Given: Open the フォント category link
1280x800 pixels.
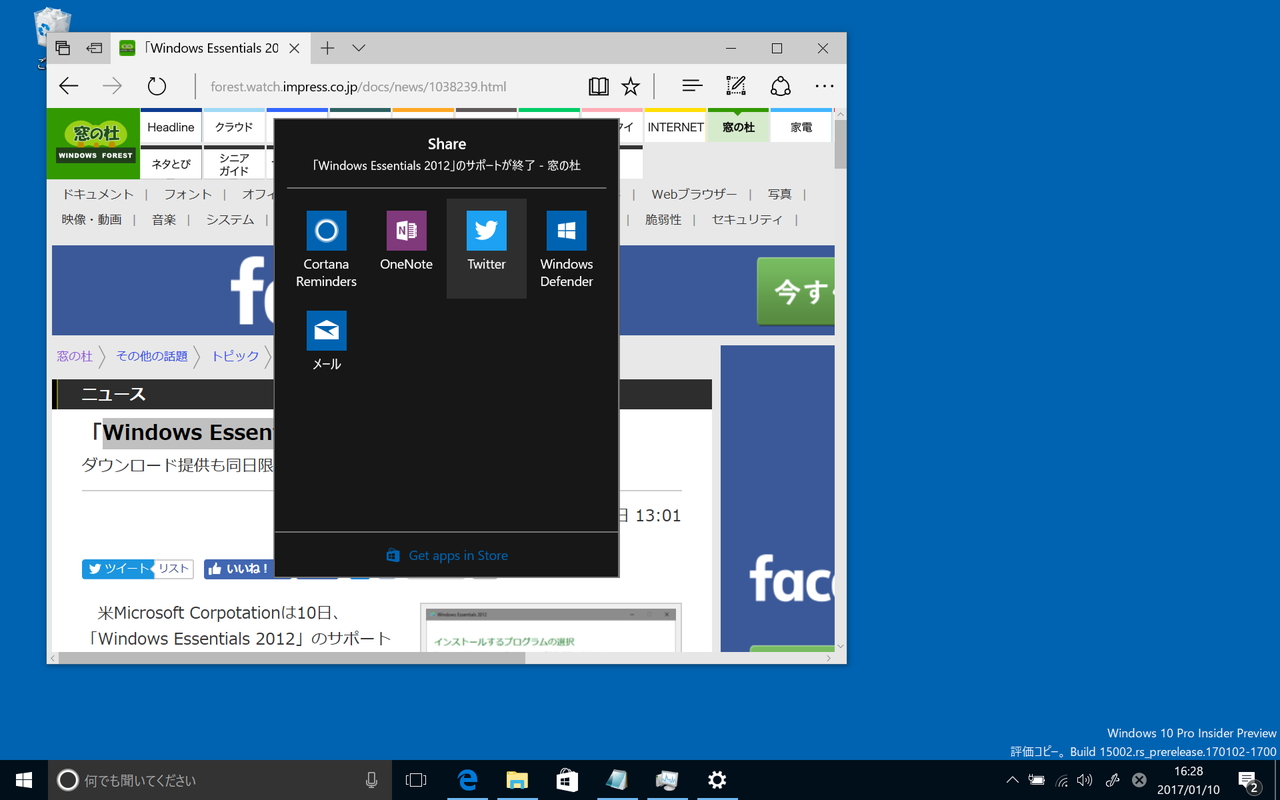Looking at the screenshot, I should 188,194.
